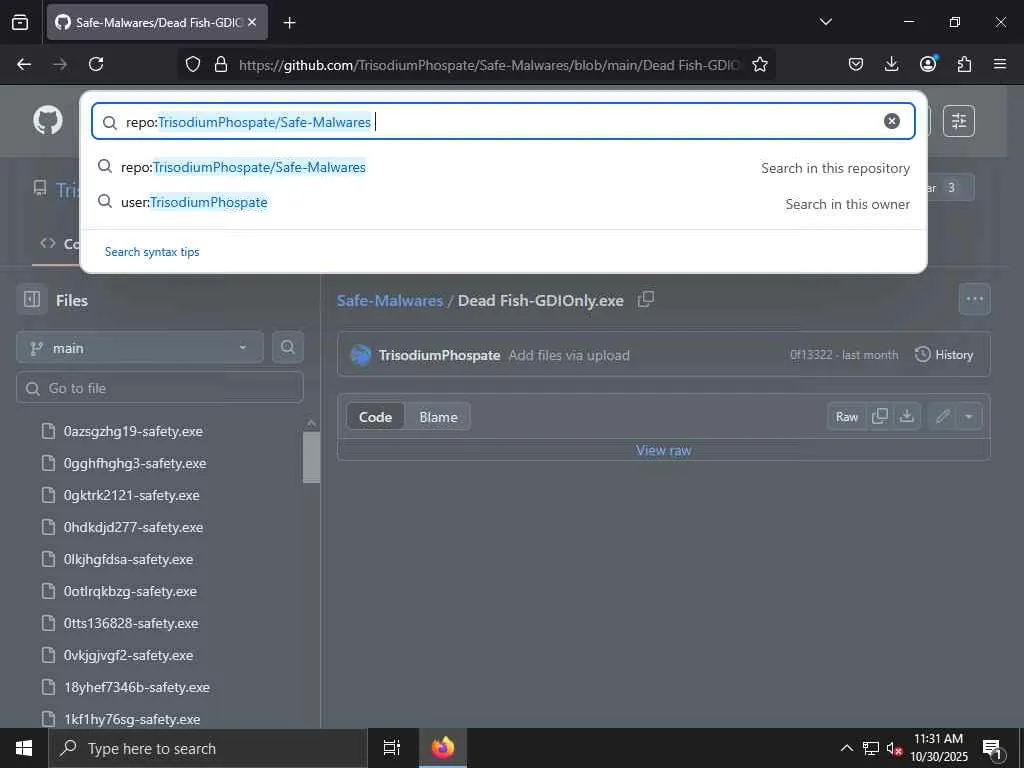Click the file tree scrollbar thumb
The height and width of the screenshot is (768, 1024).
click(x=312, y=457)
